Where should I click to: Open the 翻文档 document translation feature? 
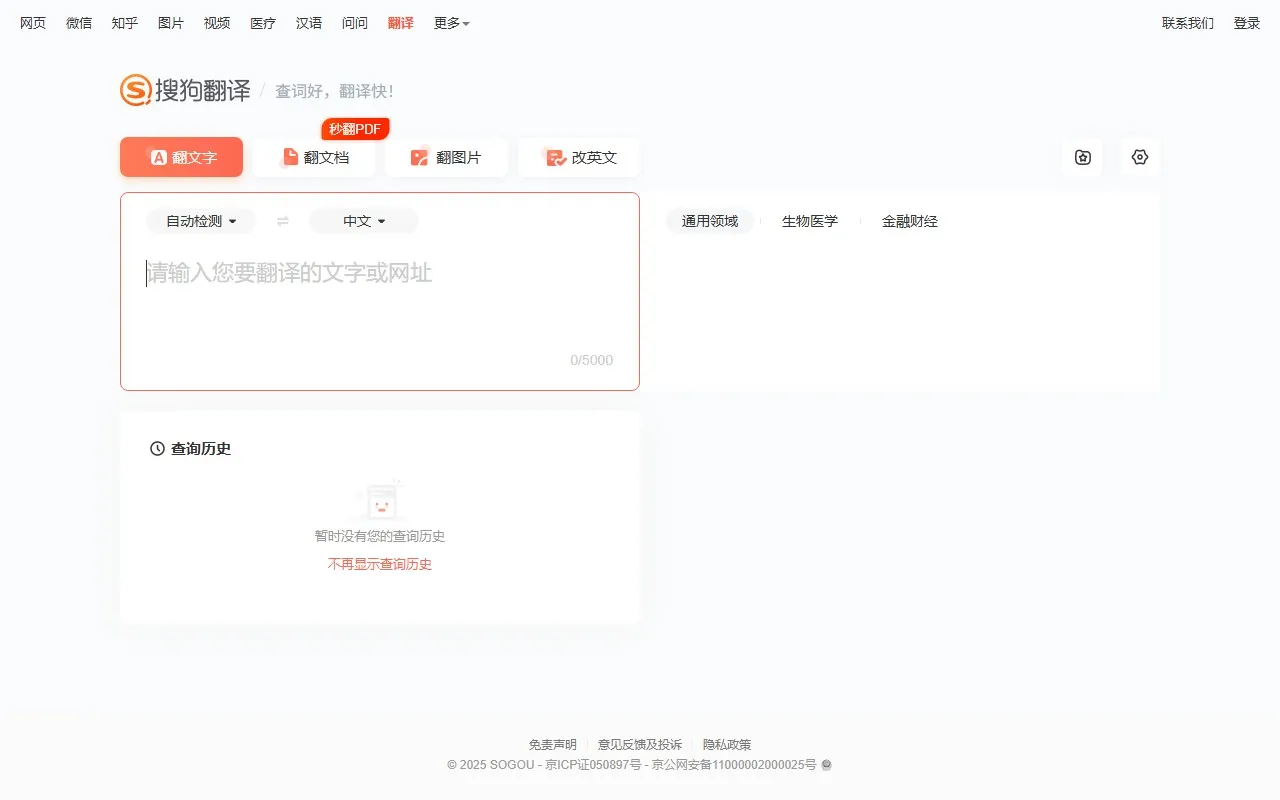click(x=314, y=157)
